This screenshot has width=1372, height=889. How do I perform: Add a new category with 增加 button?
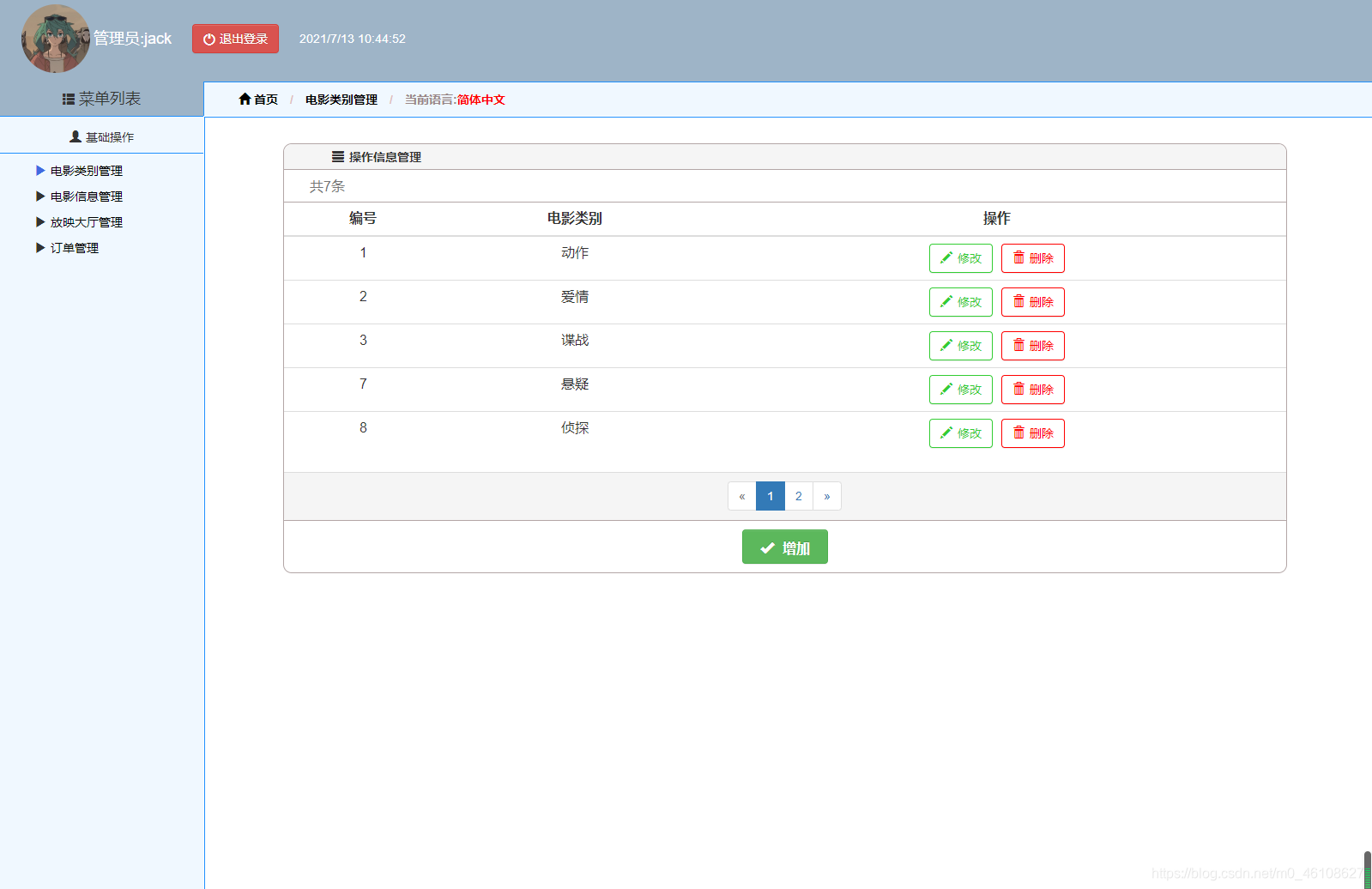(x=785, y=547)
